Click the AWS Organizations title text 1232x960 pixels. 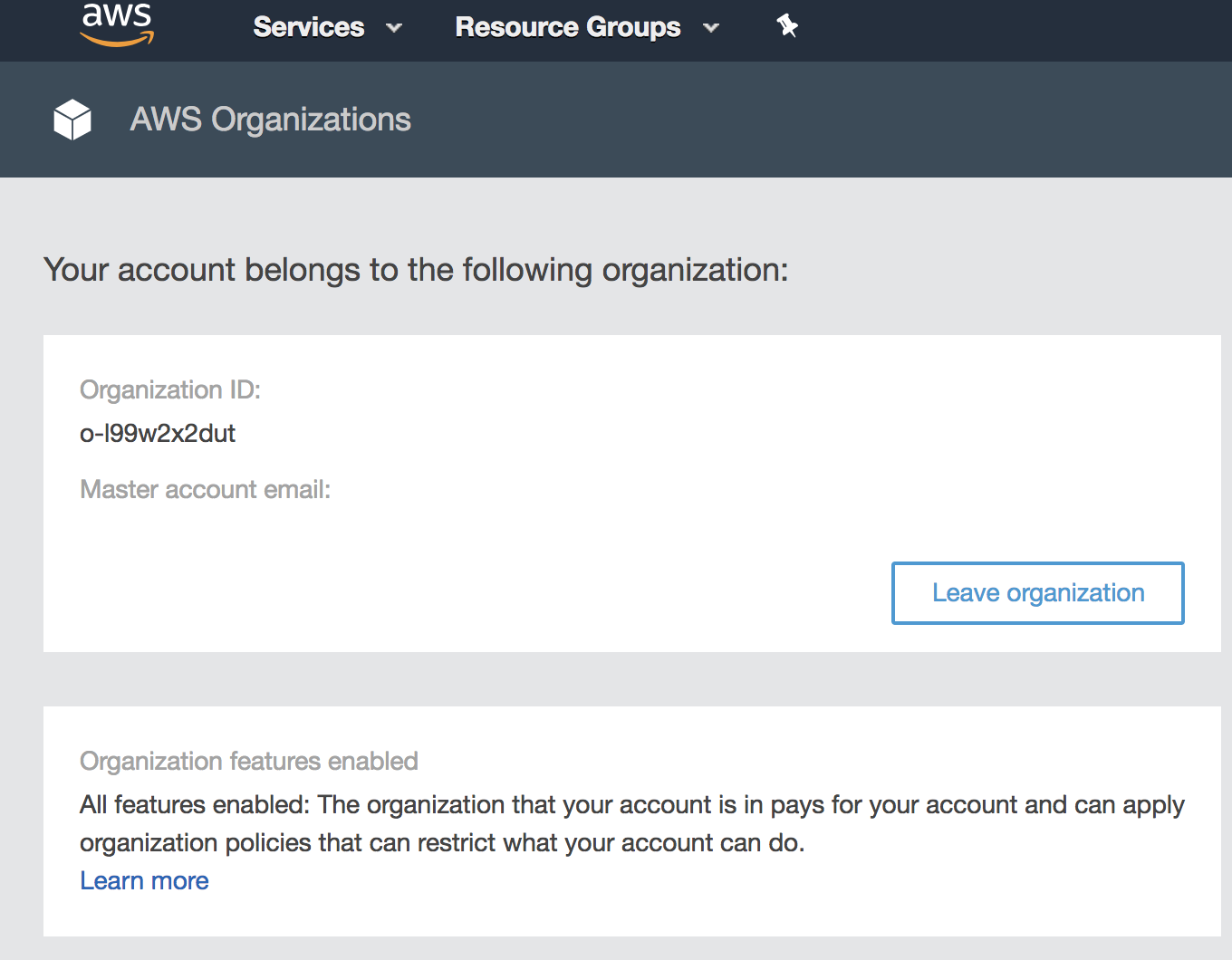click(270, 120)
